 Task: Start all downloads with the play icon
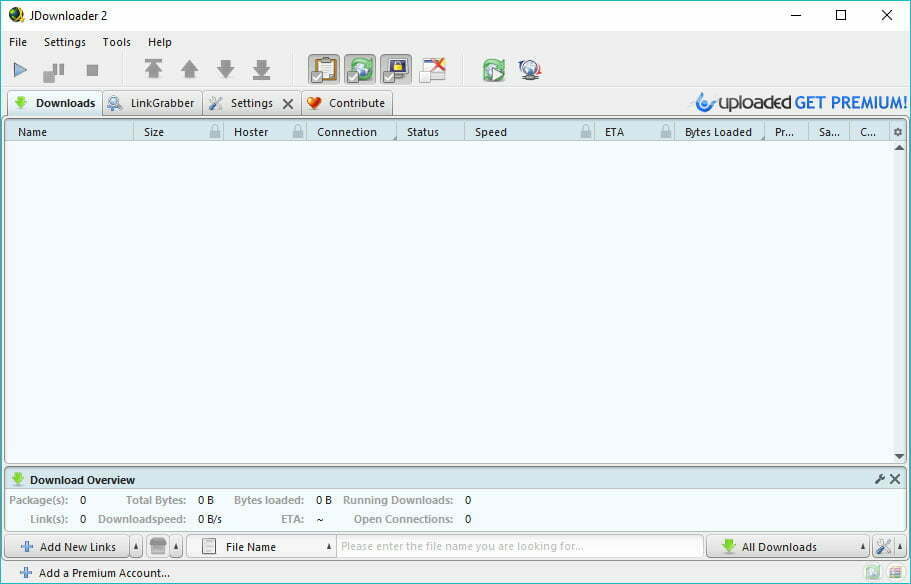[20, 70]
